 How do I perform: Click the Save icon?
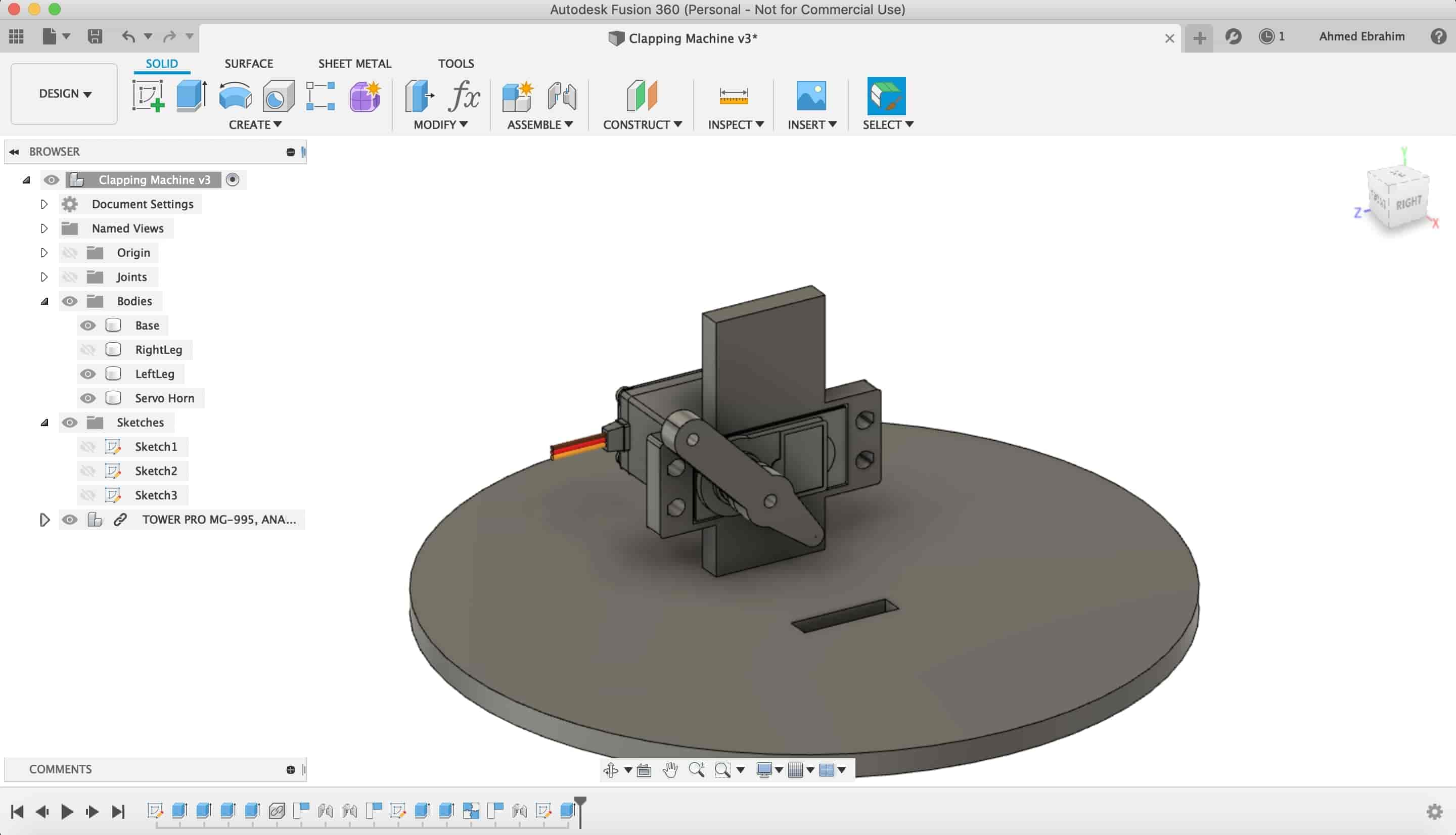(x=95, y=37)
